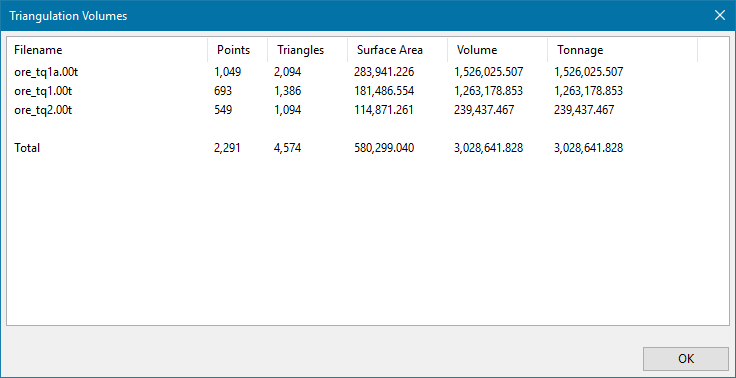Click Volume column total 3,028,641.828
The height and width of the screenshot is (378, 736).
click(489, 148)
